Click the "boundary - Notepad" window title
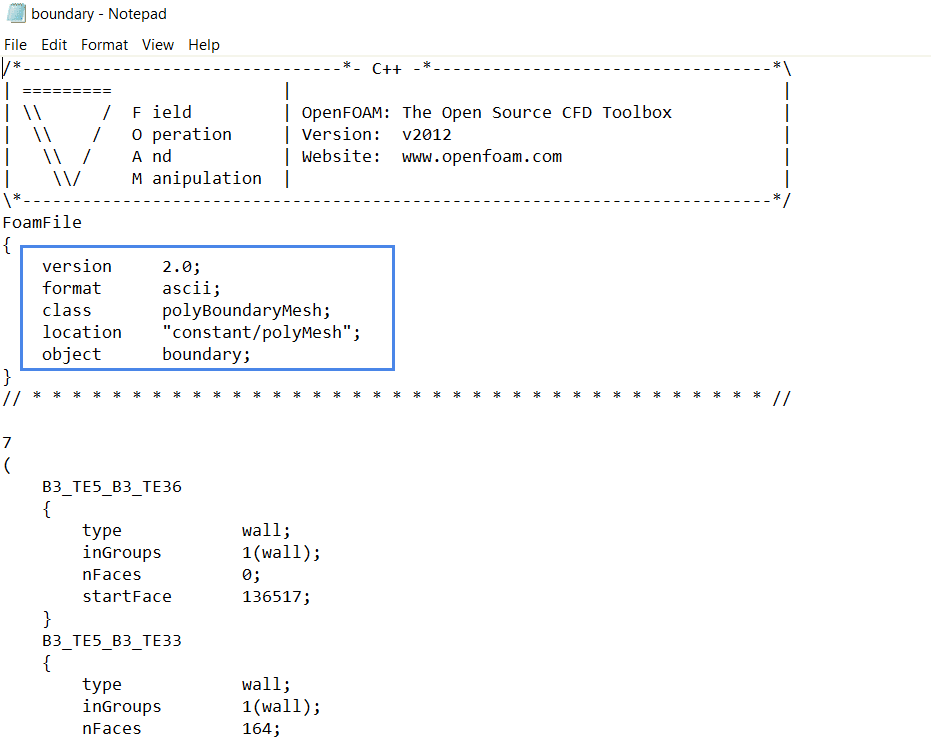The width and height of the screenshot is (931, 742). [x=99, y=14]
